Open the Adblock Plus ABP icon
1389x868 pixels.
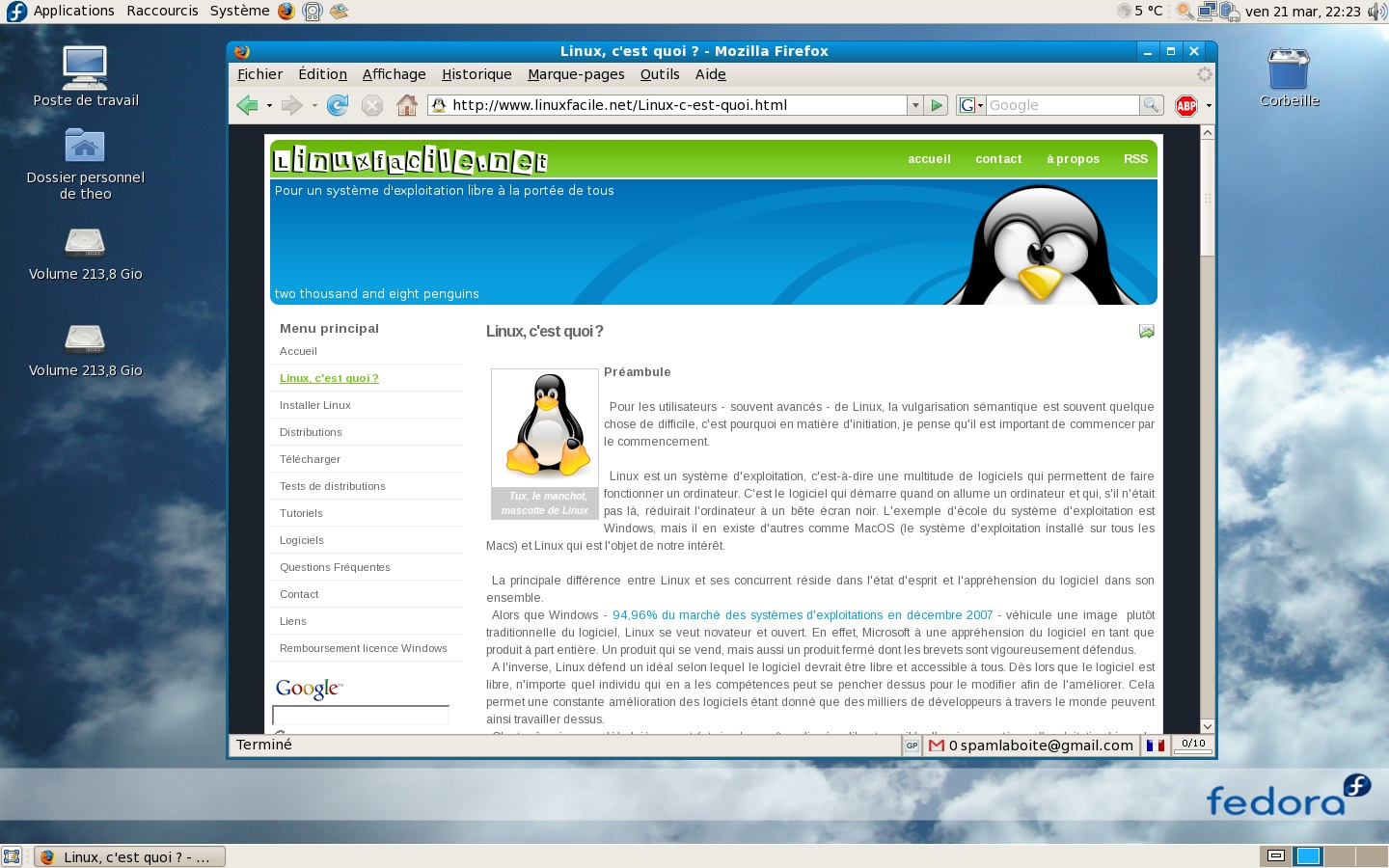(1186, 105)
